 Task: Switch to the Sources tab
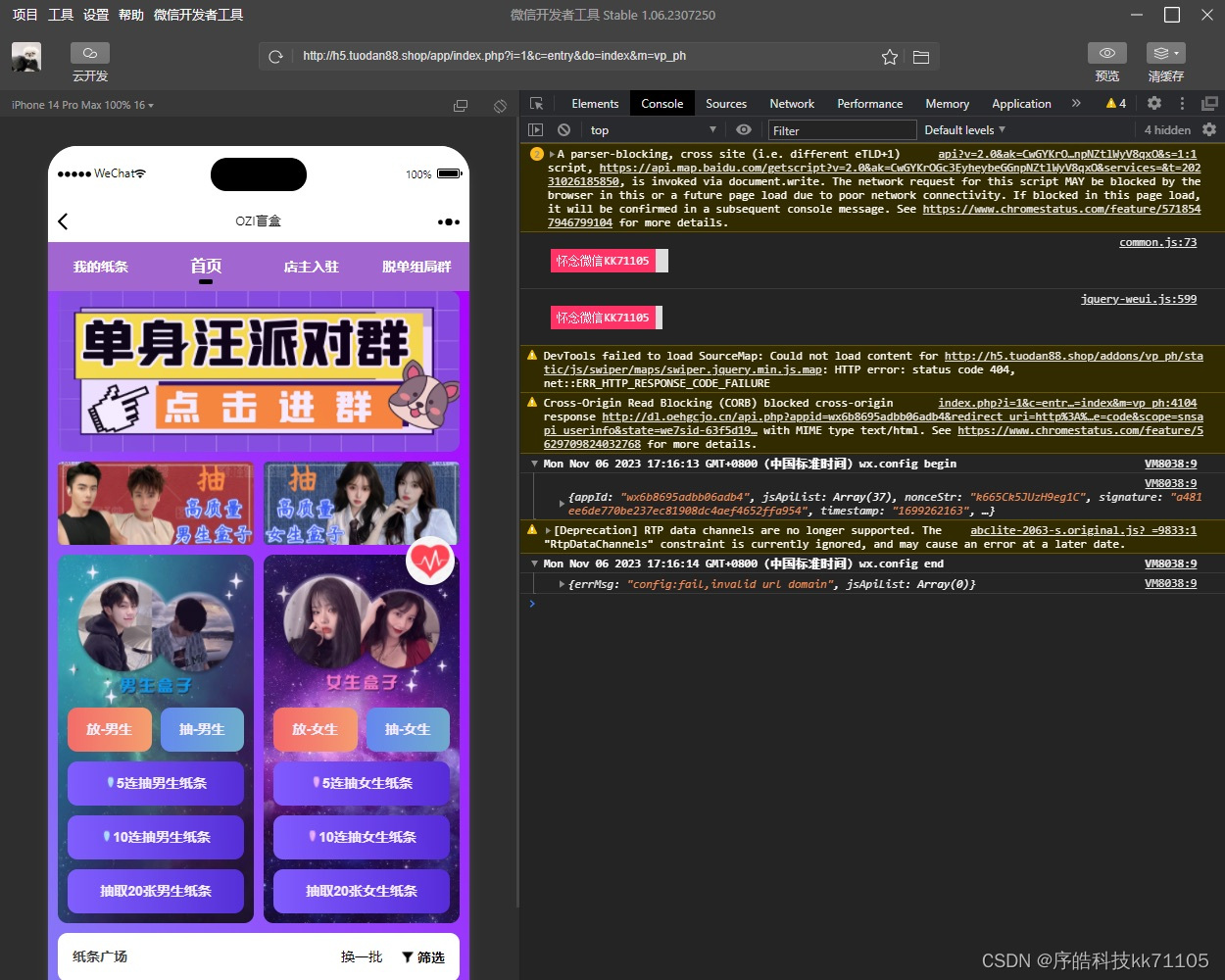pyautogui.click(x=726, y=103)
